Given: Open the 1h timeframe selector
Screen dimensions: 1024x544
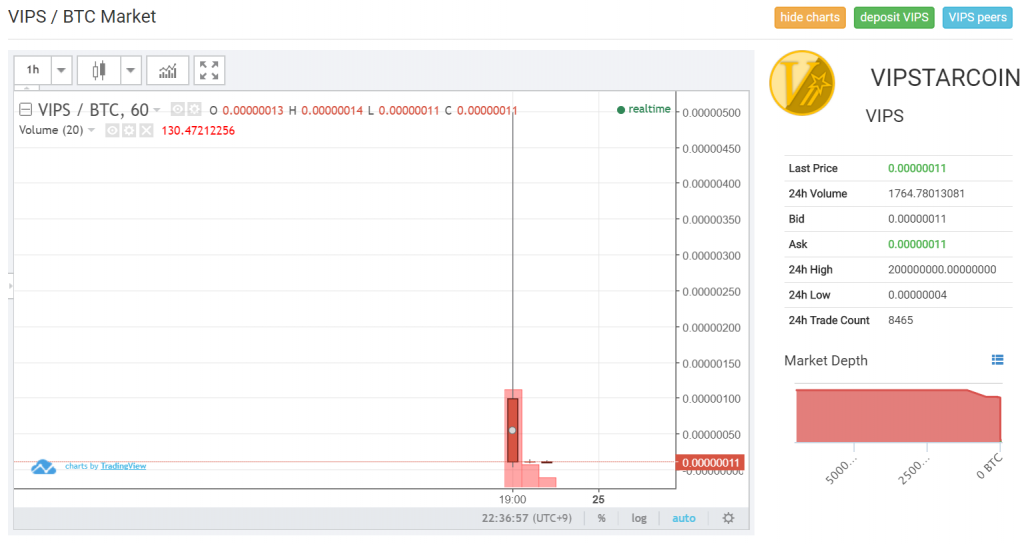Looking at the screenshot, I should click(33, 70).
